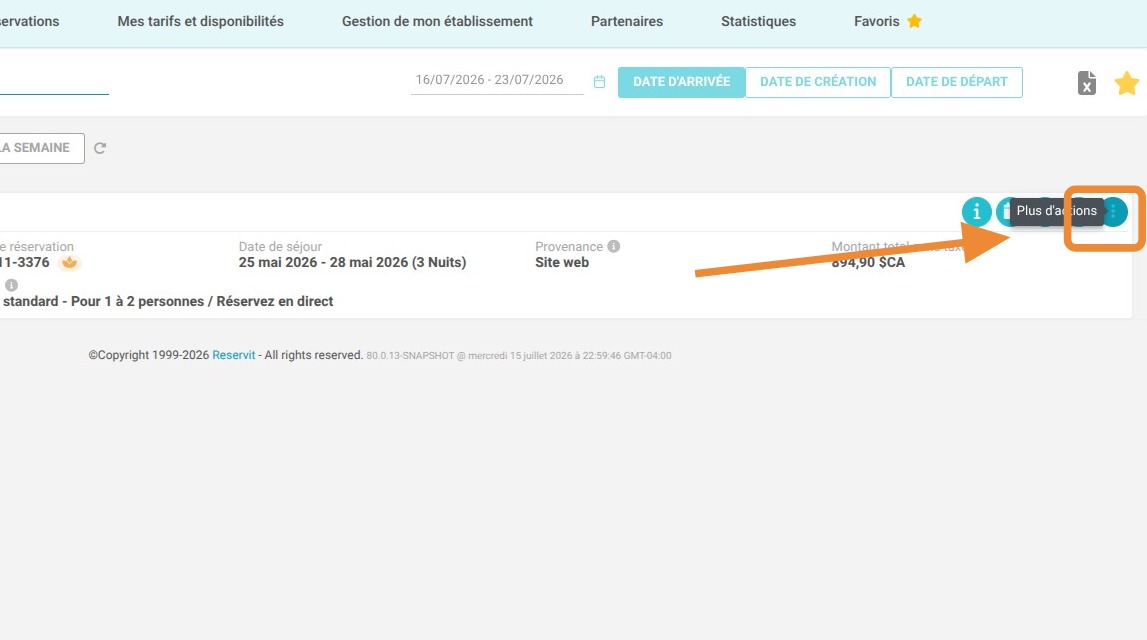Open the Statistiques menu
The height and width of the screenshot is (640, 1147).
pos(759,22)
